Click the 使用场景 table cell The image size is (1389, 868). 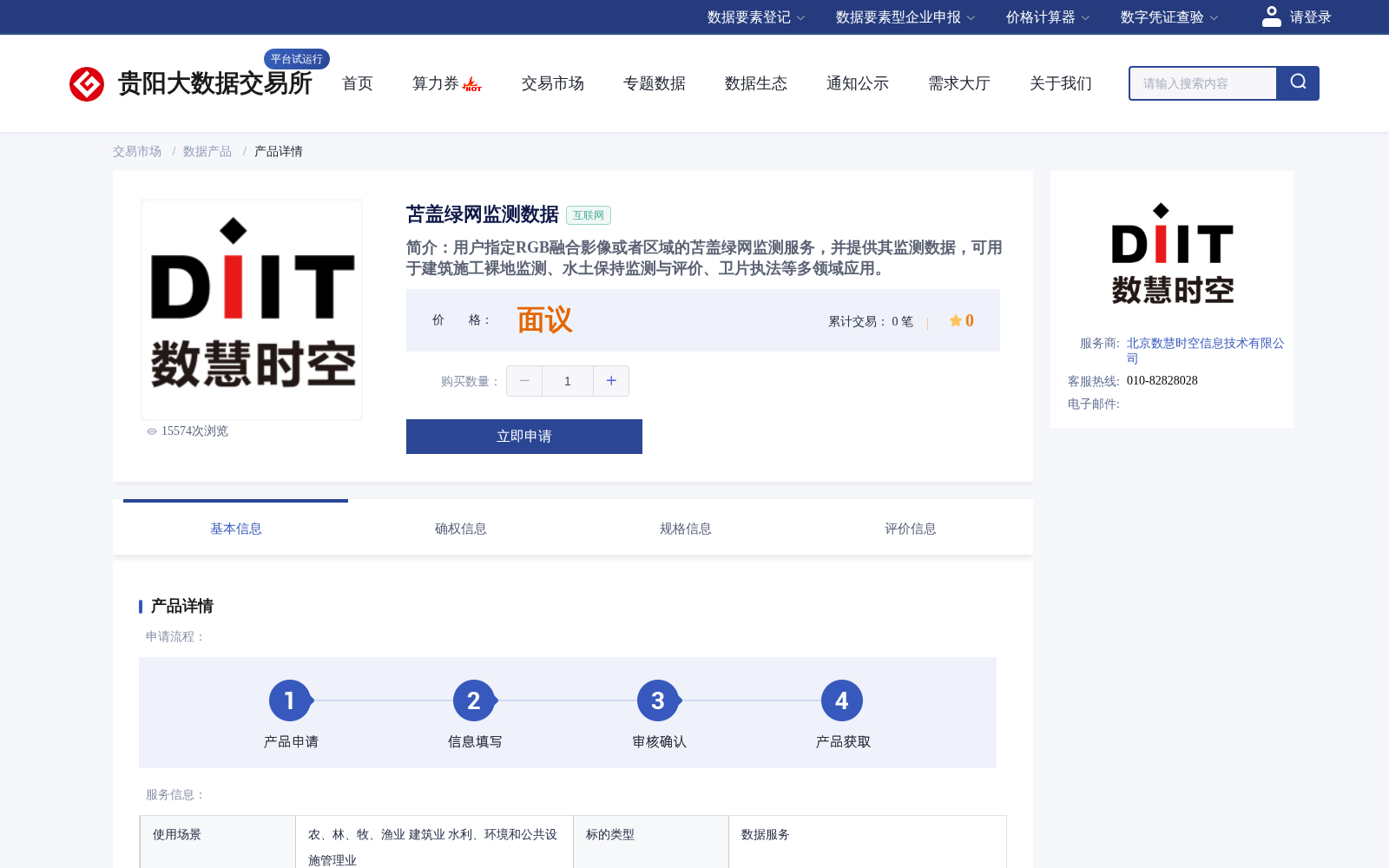(218, 842)
